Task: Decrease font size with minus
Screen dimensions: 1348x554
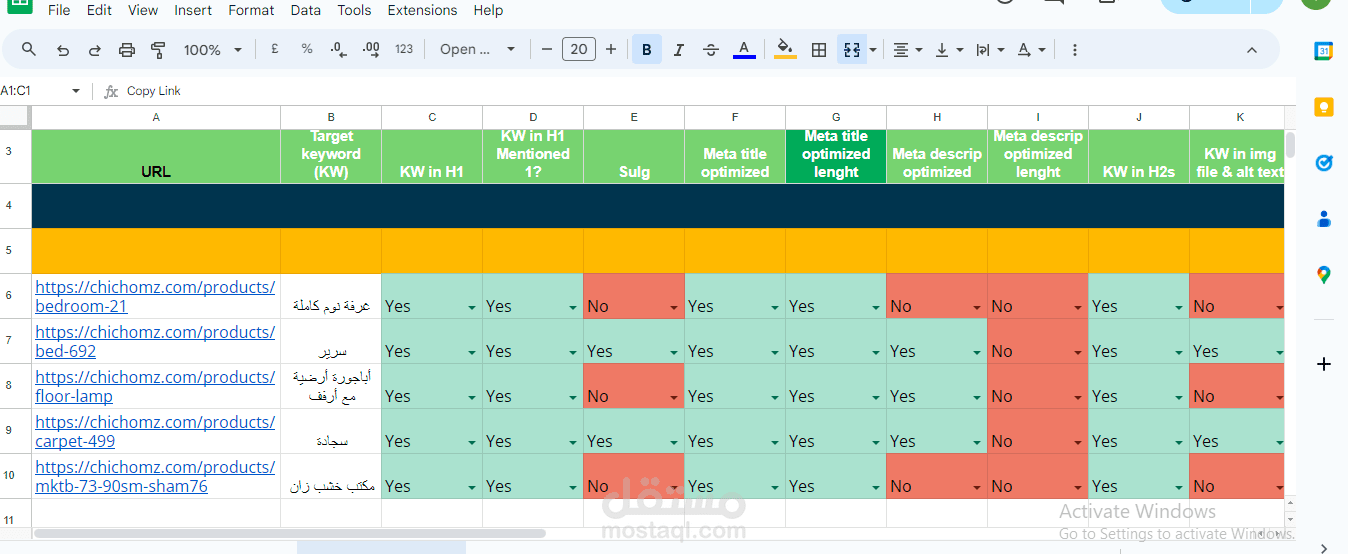Action: pyautogui.click(x=546, y=49)
